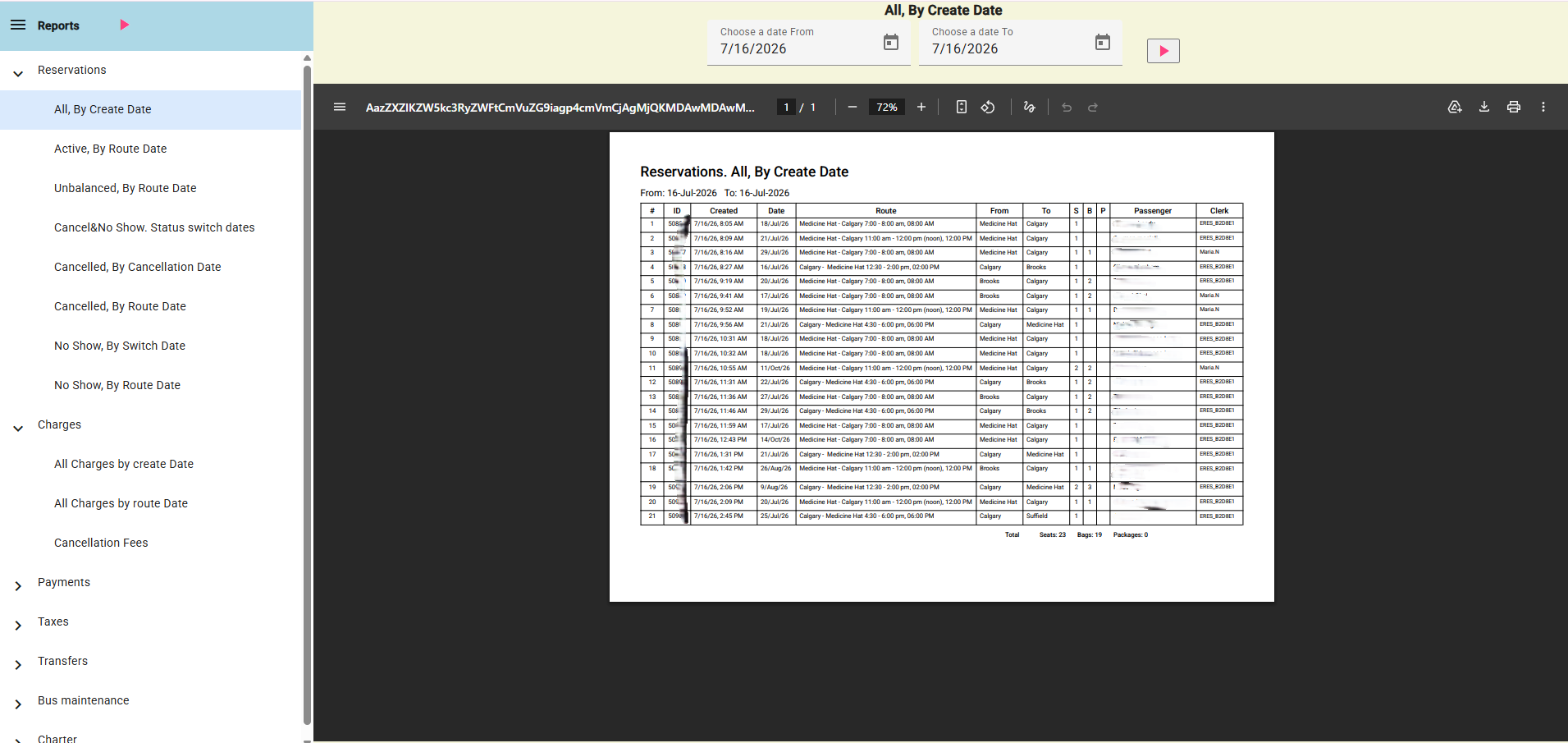Expand the Payments section
The image size is (1568, 743).
(x=18, y=586)
